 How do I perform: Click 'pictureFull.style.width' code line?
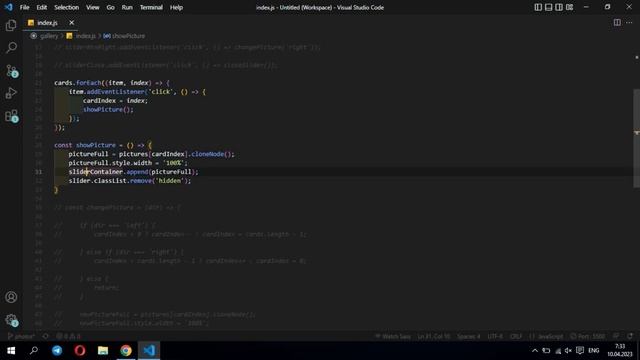[128, 163]
